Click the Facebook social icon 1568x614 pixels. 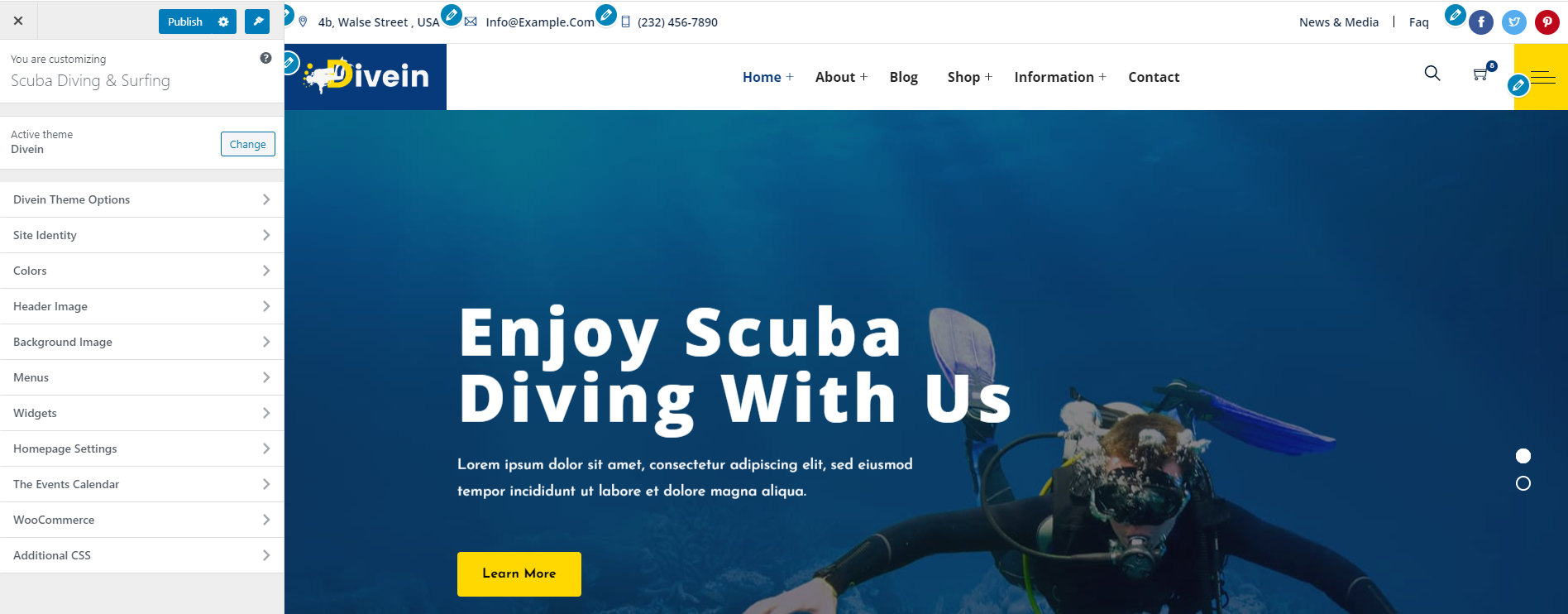point(1481,22)
